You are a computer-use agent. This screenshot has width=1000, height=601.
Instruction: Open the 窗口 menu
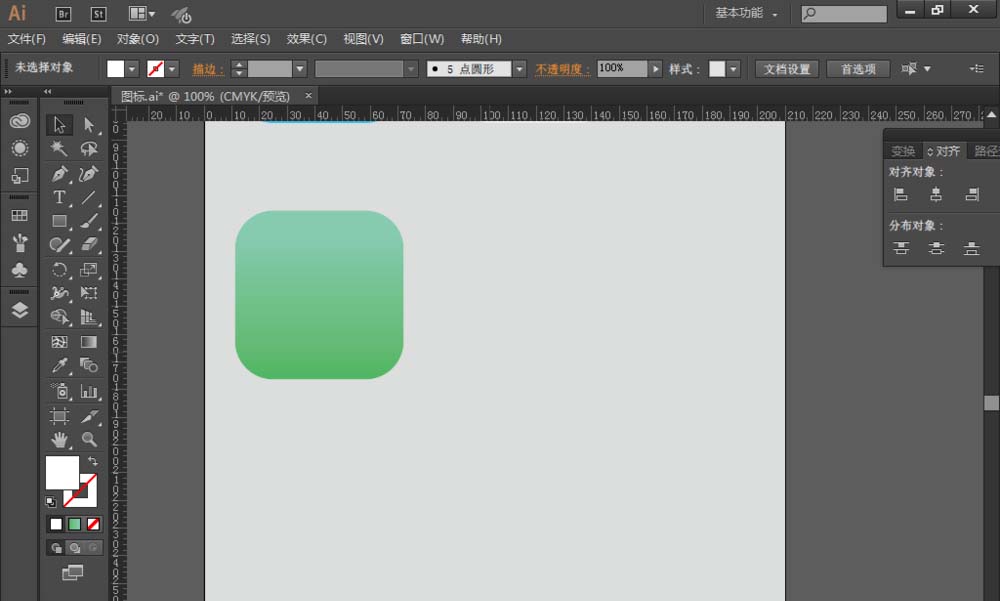(421, 38)
